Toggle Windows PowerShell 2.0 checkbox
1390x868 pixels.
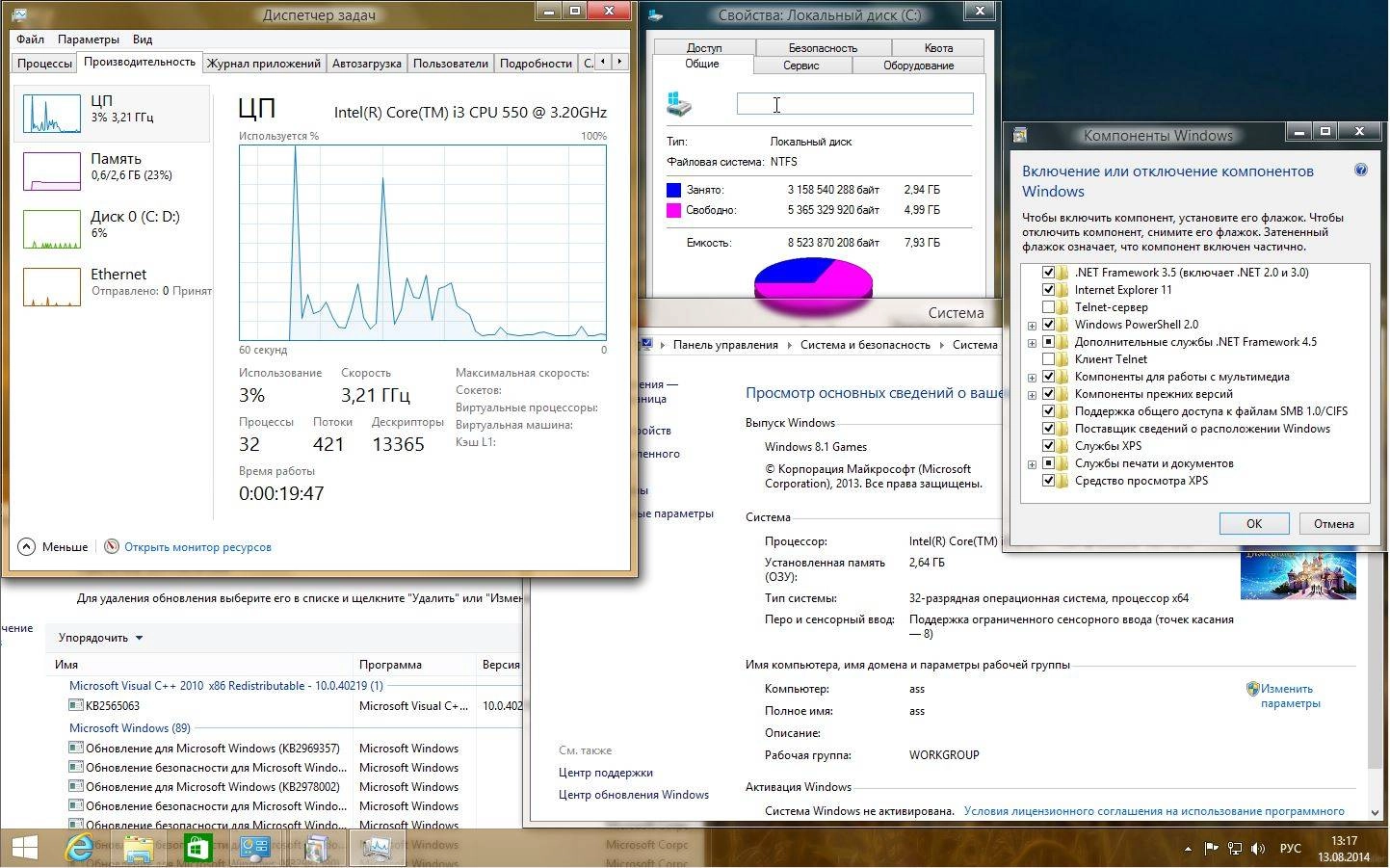[x=1048, y=324]
